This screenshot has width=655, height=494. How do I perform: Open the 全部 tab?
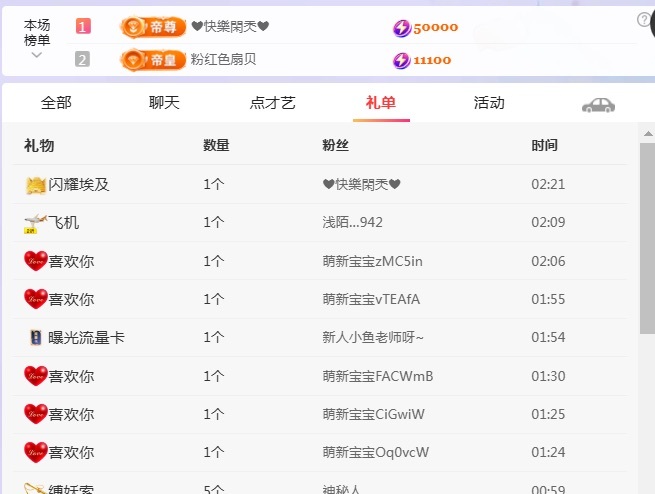click(56, 103)
